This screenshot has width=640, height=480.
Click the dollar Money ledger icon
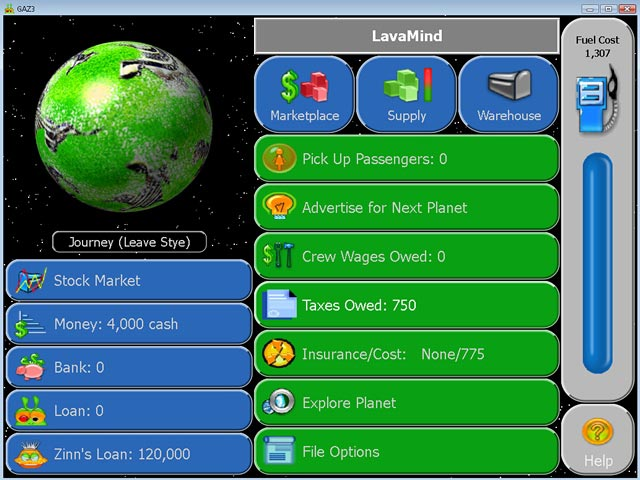pyautogui.click(x=30, y=324)
